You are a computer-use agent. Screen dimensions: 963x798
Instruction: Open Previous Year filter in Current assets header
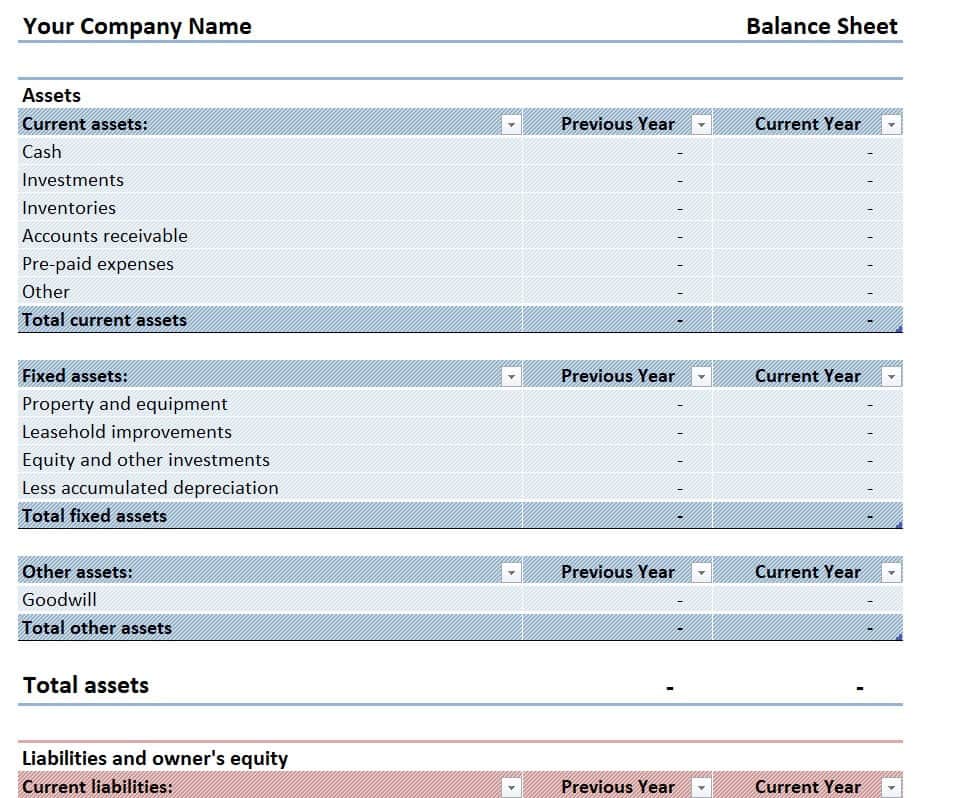(701, 125)
